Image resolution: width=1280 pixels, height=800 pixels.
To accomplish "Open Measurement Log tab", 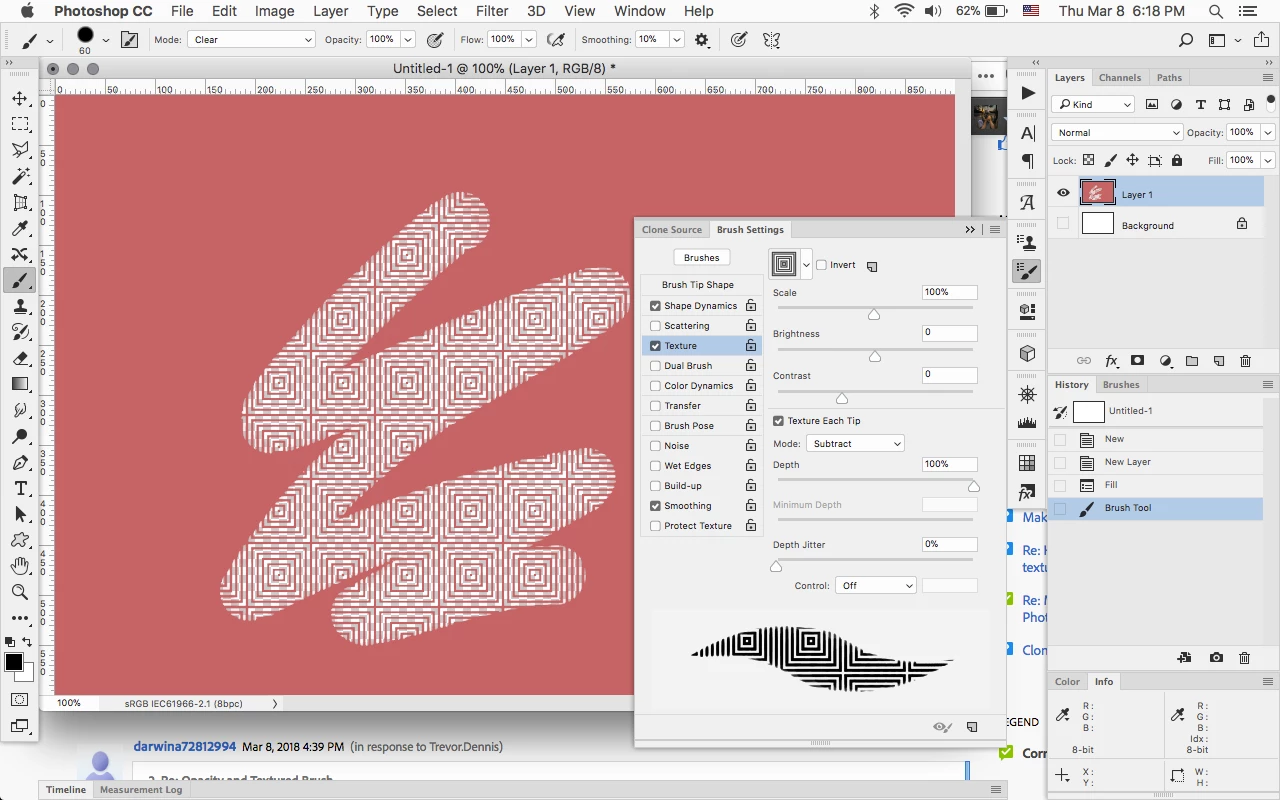I will click(x=141, y=789).
